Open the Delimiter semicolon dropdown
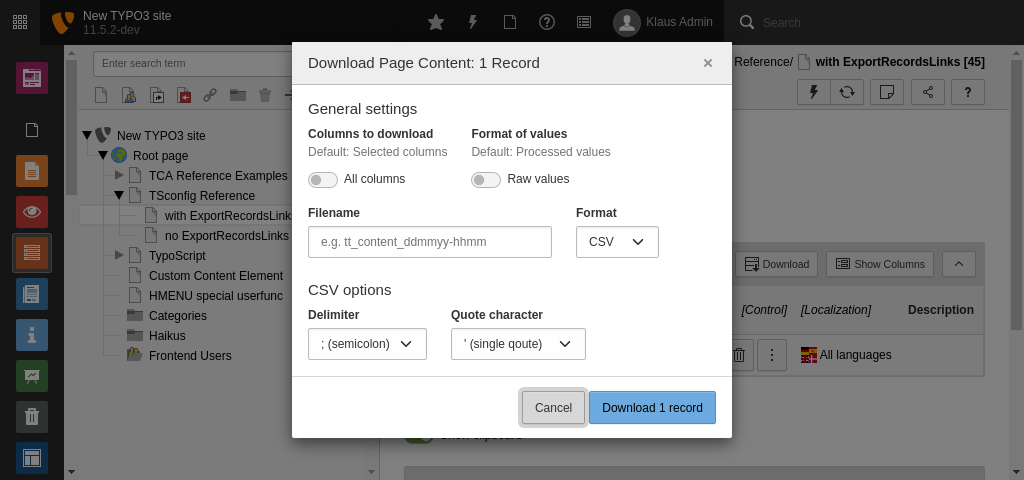 (x=367, y=344)
